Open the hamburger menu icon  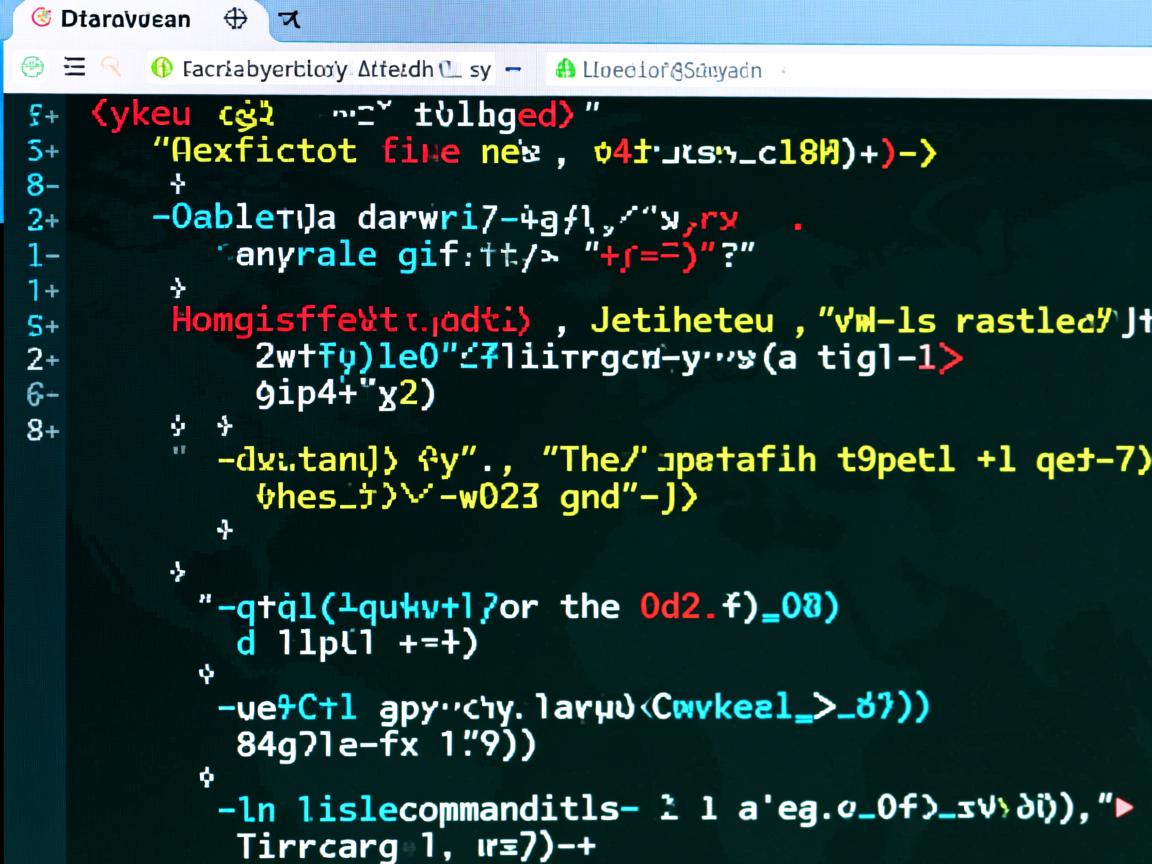coord(74,67)
